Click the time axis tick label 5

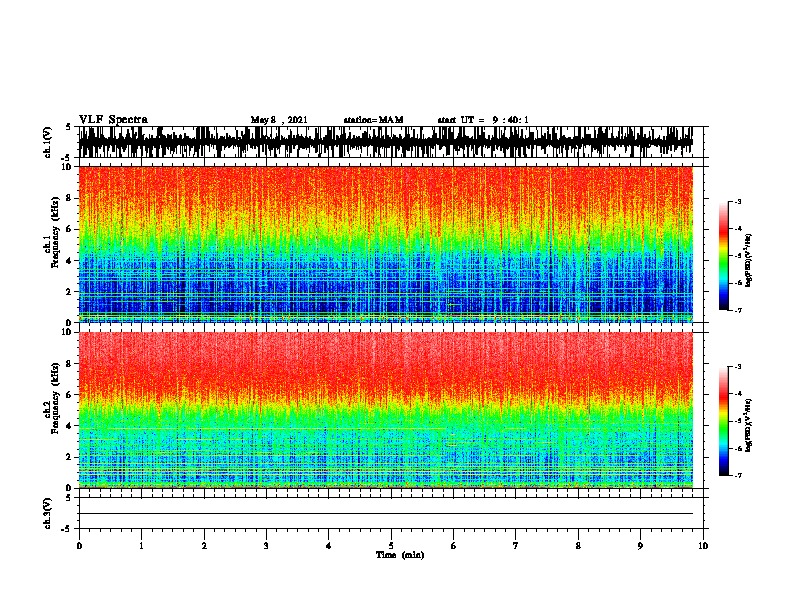391,546
